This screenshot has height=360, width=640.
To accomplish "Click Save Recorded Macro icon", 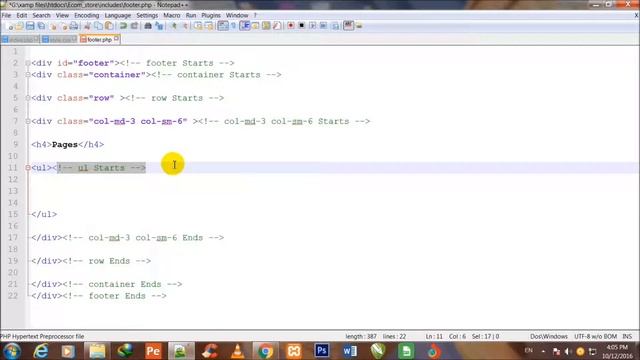I will pos(335,26).
